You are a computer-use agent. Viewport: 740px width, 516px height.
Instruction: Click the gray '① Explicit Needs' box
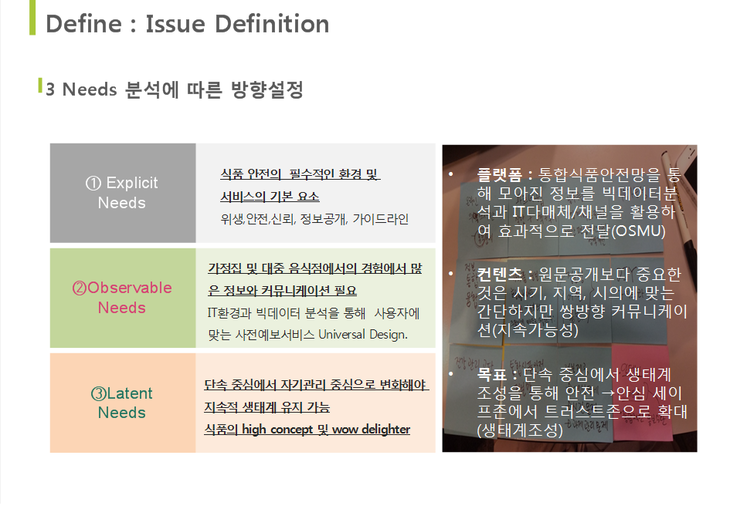tap(122, 193)
